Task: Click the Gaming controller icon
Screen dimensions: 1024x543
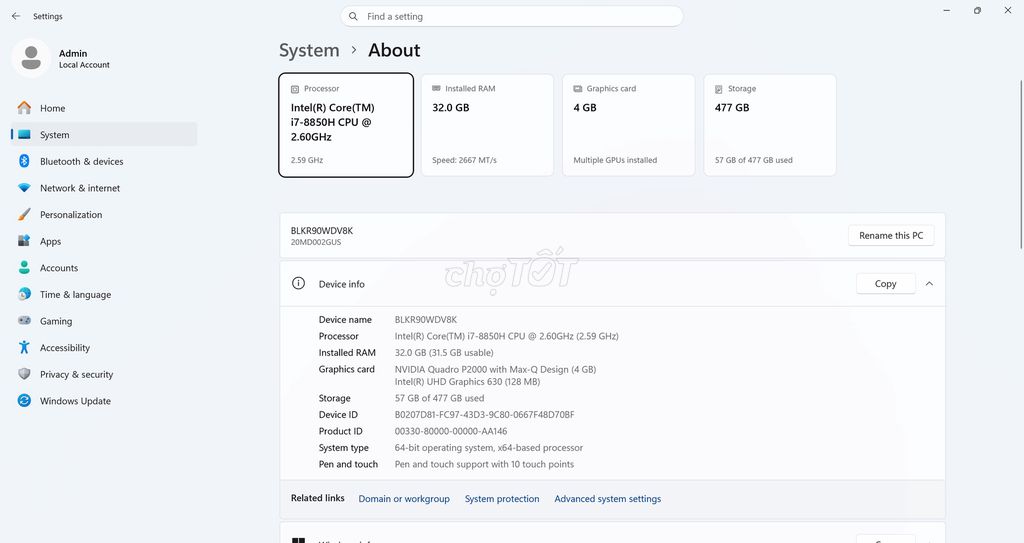Action: click(x=24, y=320)
